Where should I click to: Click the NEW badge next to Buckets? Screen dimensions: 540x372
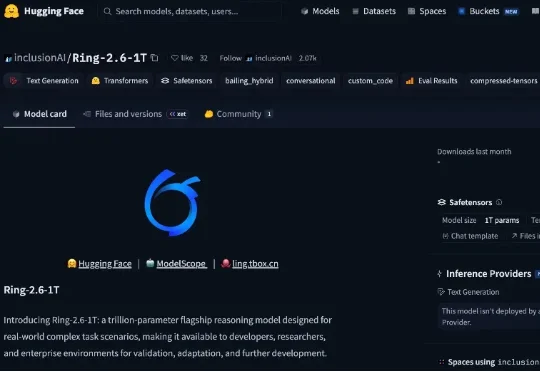click(x=511, y=12)
